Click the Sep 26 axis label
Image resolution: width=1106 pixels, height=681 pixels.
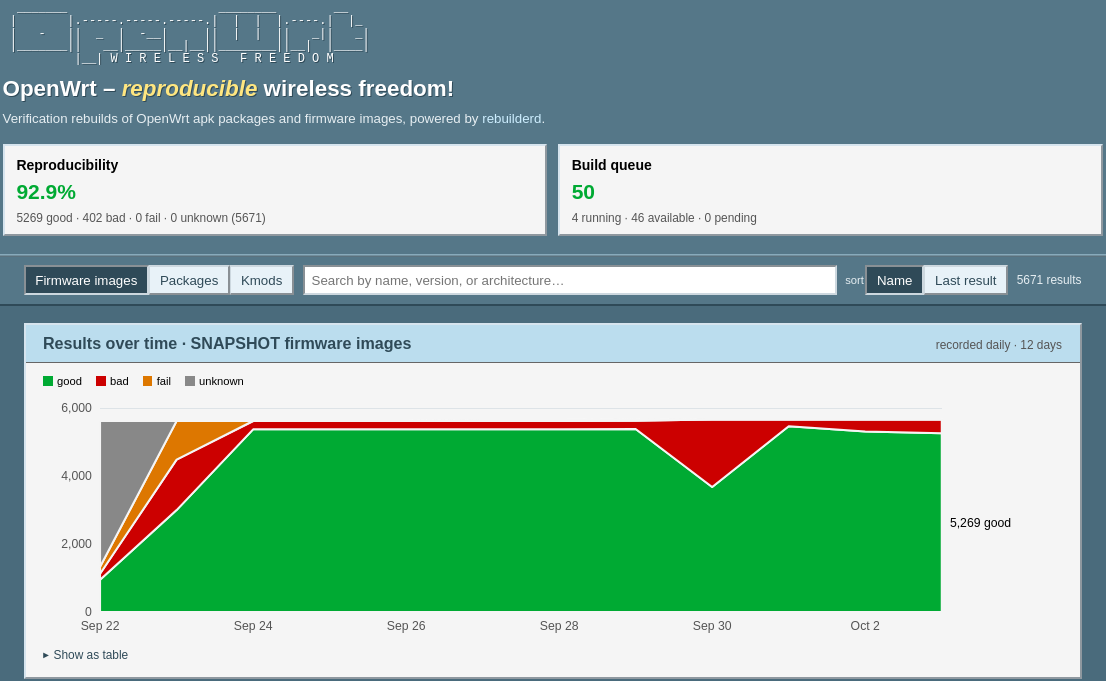point(406,626)
